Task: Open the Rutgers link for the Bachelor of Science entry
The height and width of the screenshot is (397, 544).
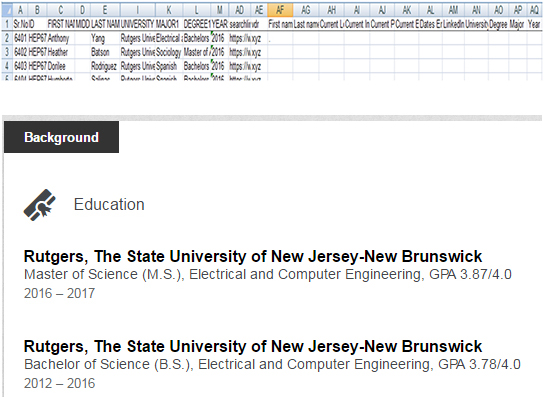Action: click(253, 347)
